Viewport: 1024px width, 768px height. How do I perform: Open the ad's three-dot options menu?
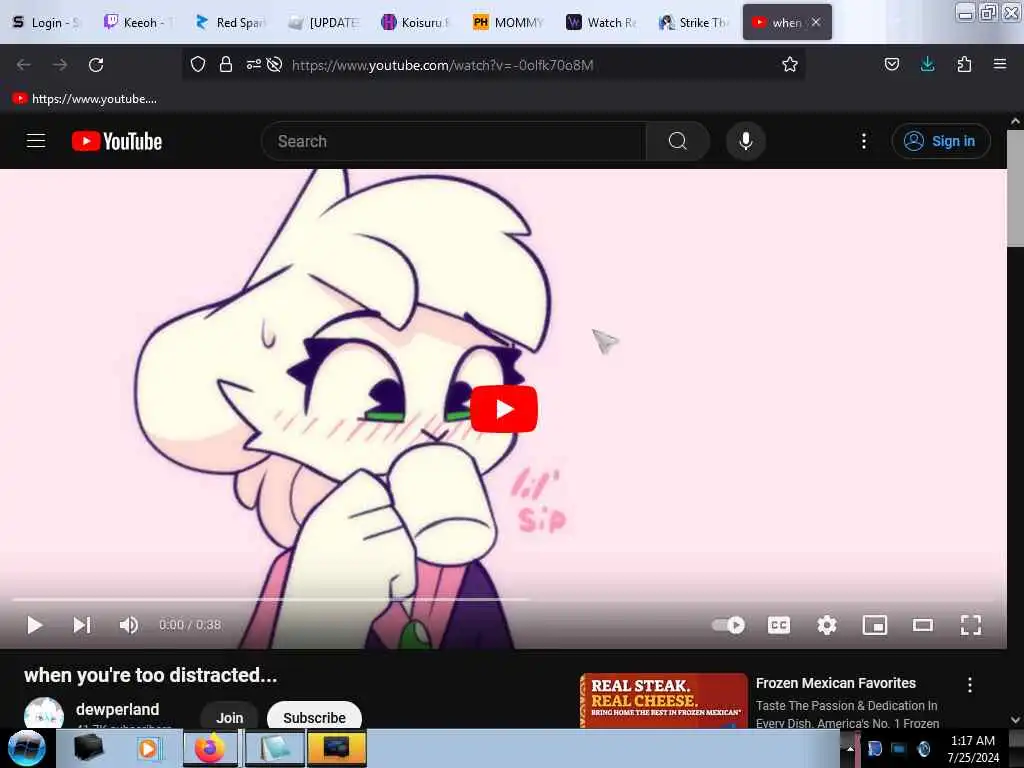coord(970,684)
